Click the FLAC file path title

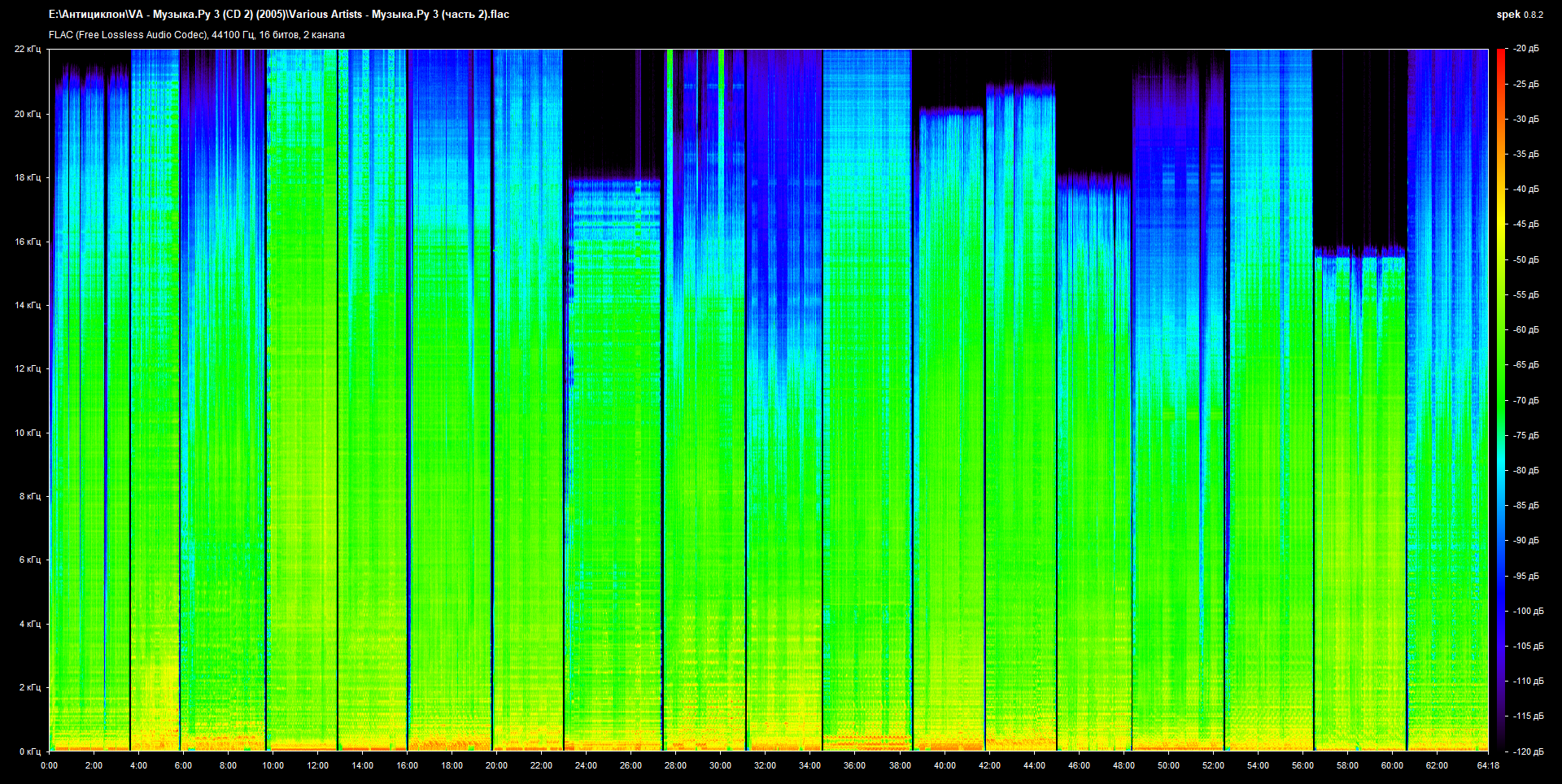[279, 15]
